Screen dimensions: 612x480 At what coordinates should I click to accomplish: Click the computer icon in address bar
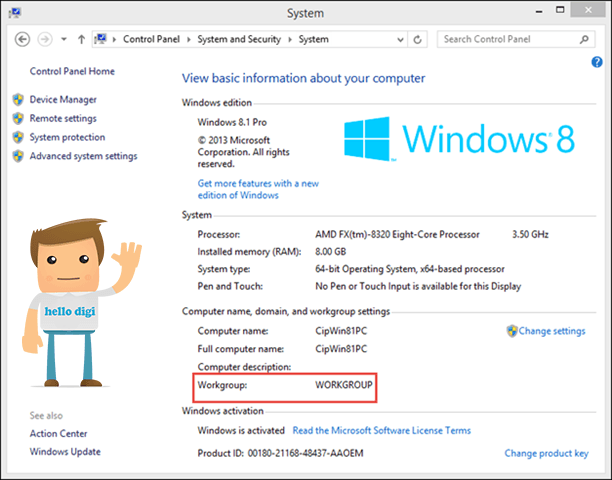click(x=101, y=39)
